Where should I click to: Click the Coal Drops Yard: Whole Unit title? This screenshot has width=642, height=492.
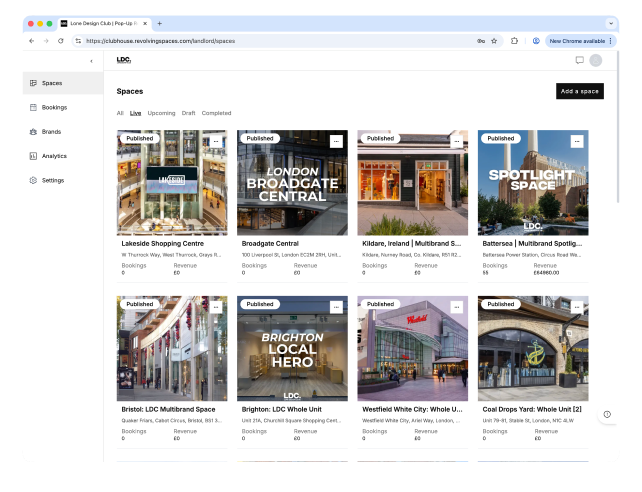532,409
